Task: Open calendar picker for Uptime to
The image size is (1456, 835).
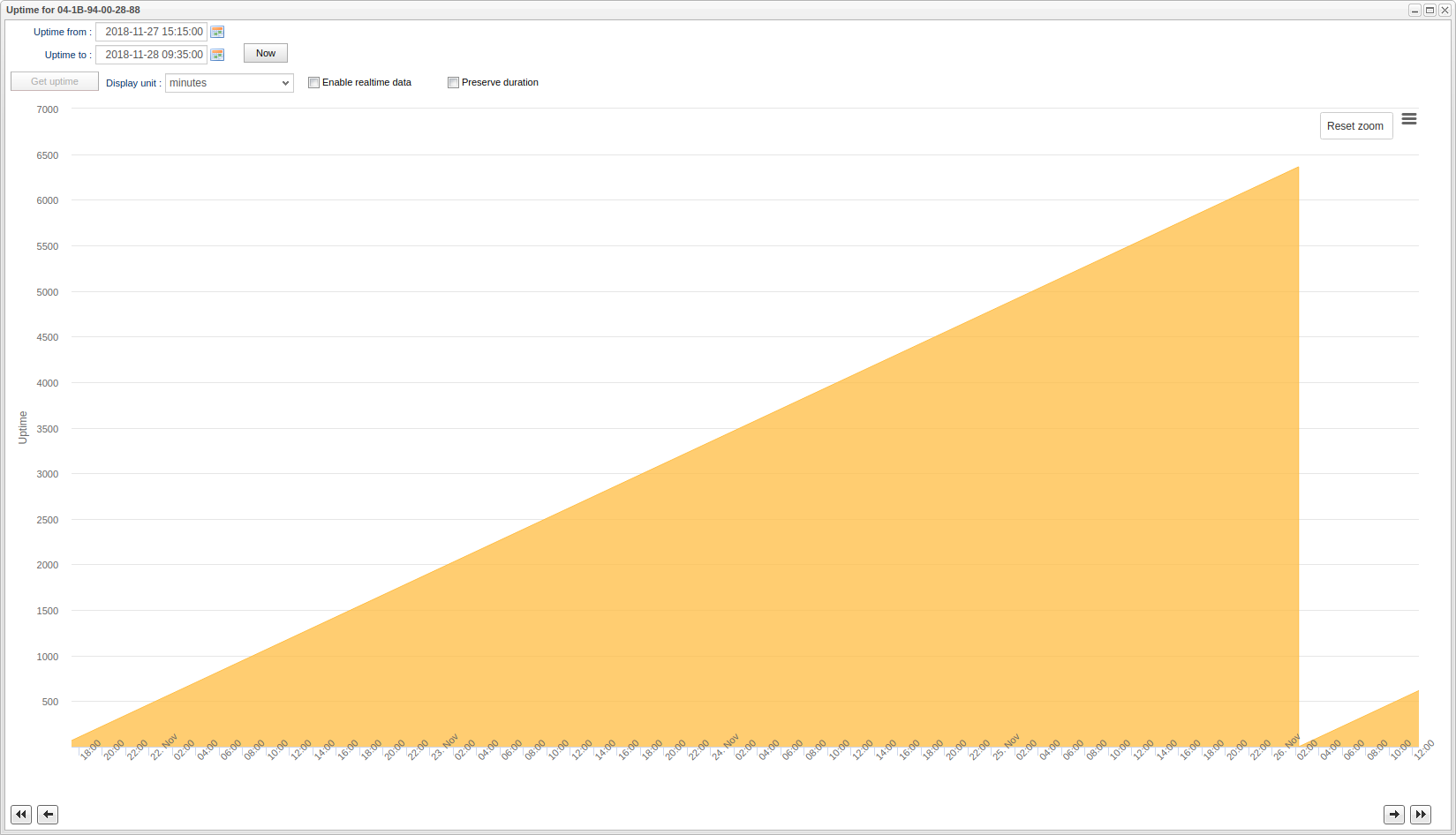Action: coord(217,55)
